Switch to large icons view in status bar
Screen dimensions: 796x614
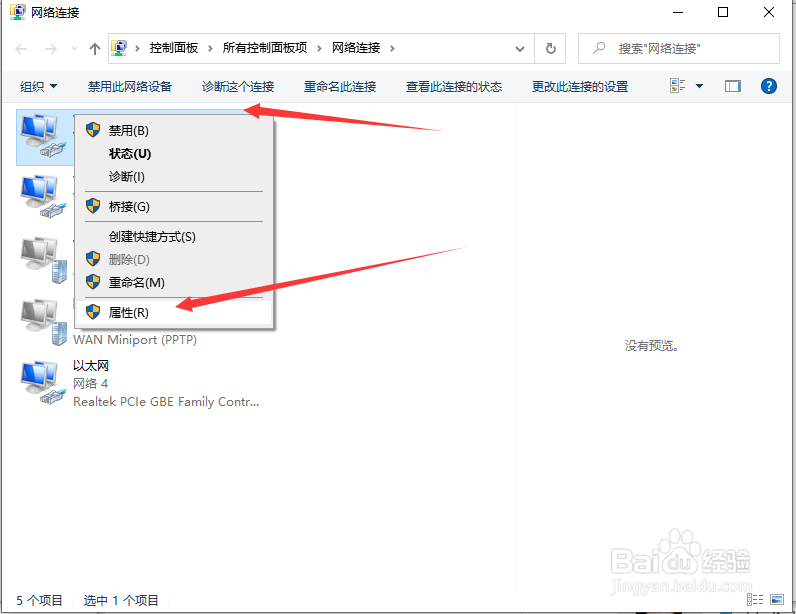tap(777, 600)
